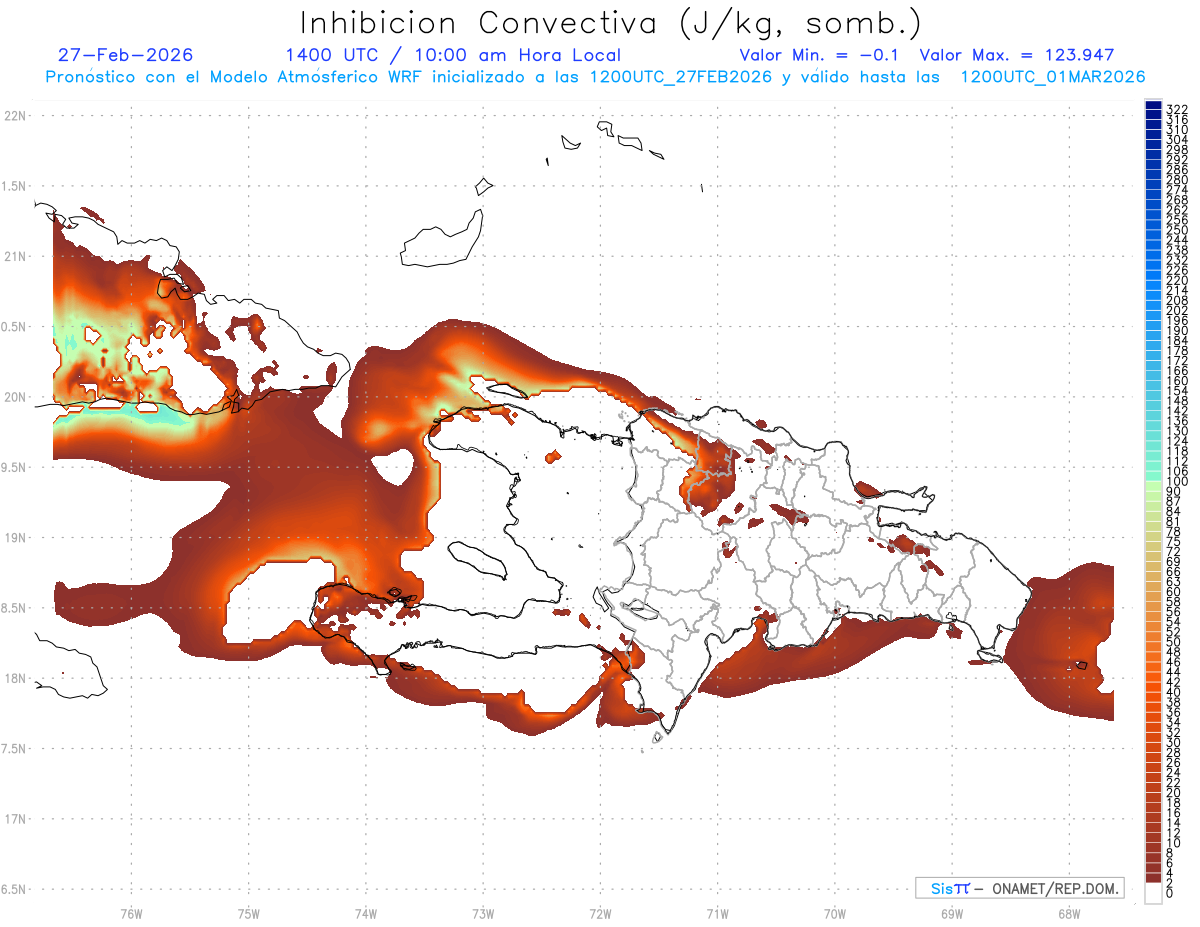The width and height of the screenshot is (1200, 927).
Task: Click the '69W' longitude label
Action: coord(951,912)
